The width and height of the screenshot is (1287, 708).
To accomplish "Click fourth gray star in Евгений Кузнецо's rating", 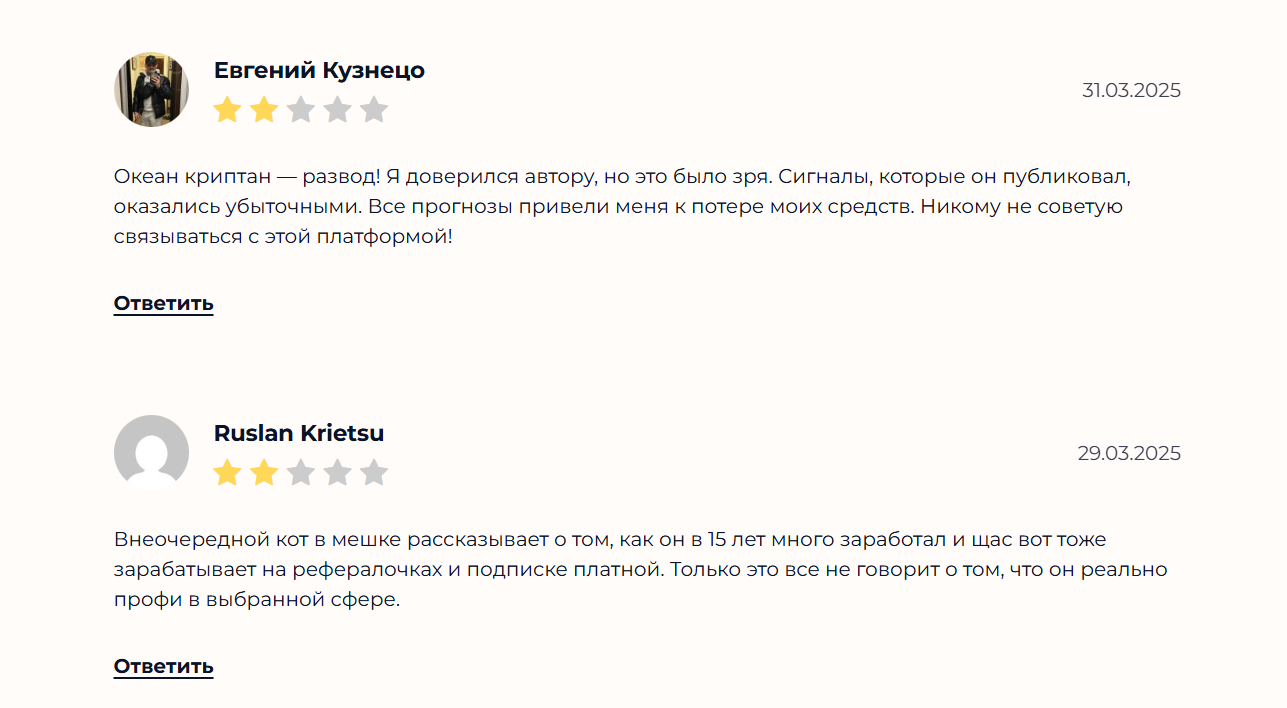I will 337,109.
